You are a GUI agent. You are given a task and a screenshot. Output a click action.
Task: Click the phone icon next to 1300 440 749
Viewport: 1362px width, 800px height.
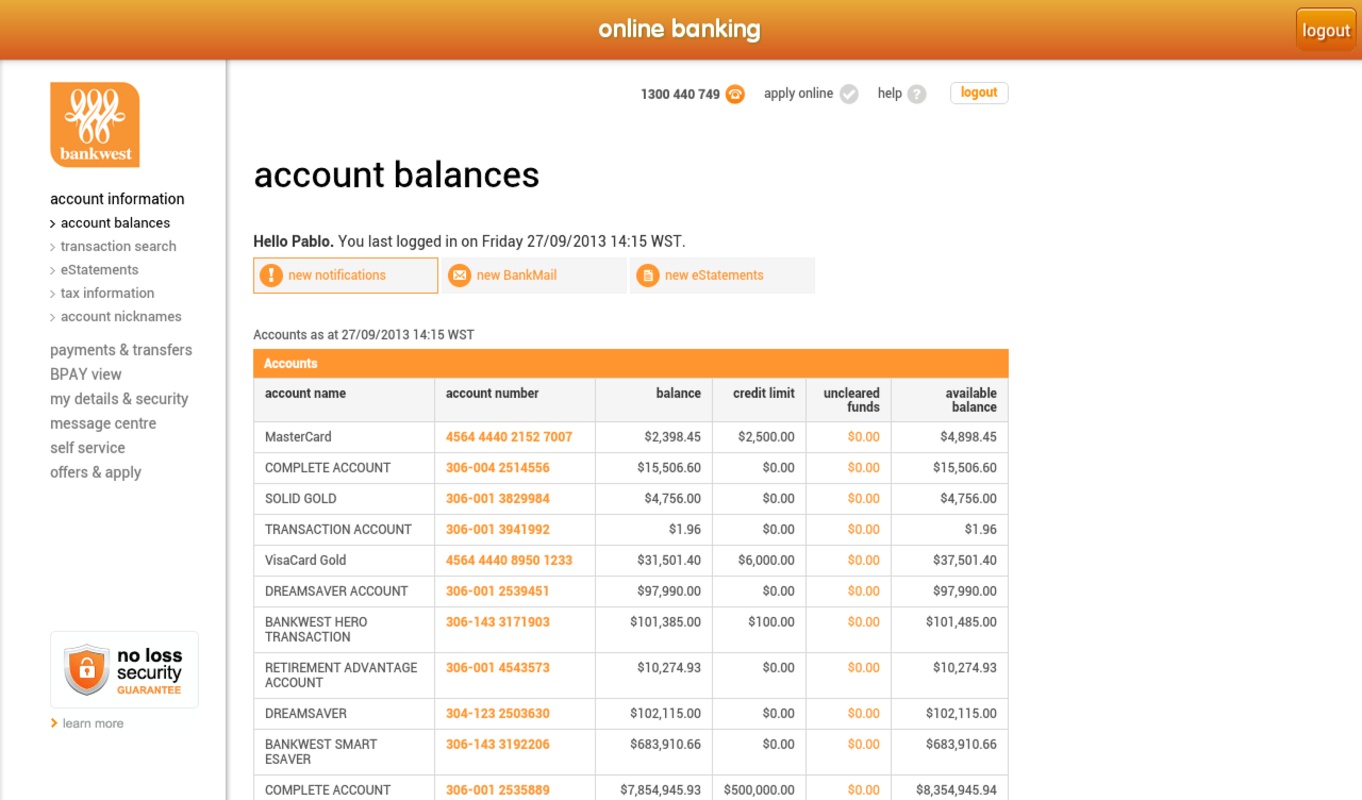[735, 94]
